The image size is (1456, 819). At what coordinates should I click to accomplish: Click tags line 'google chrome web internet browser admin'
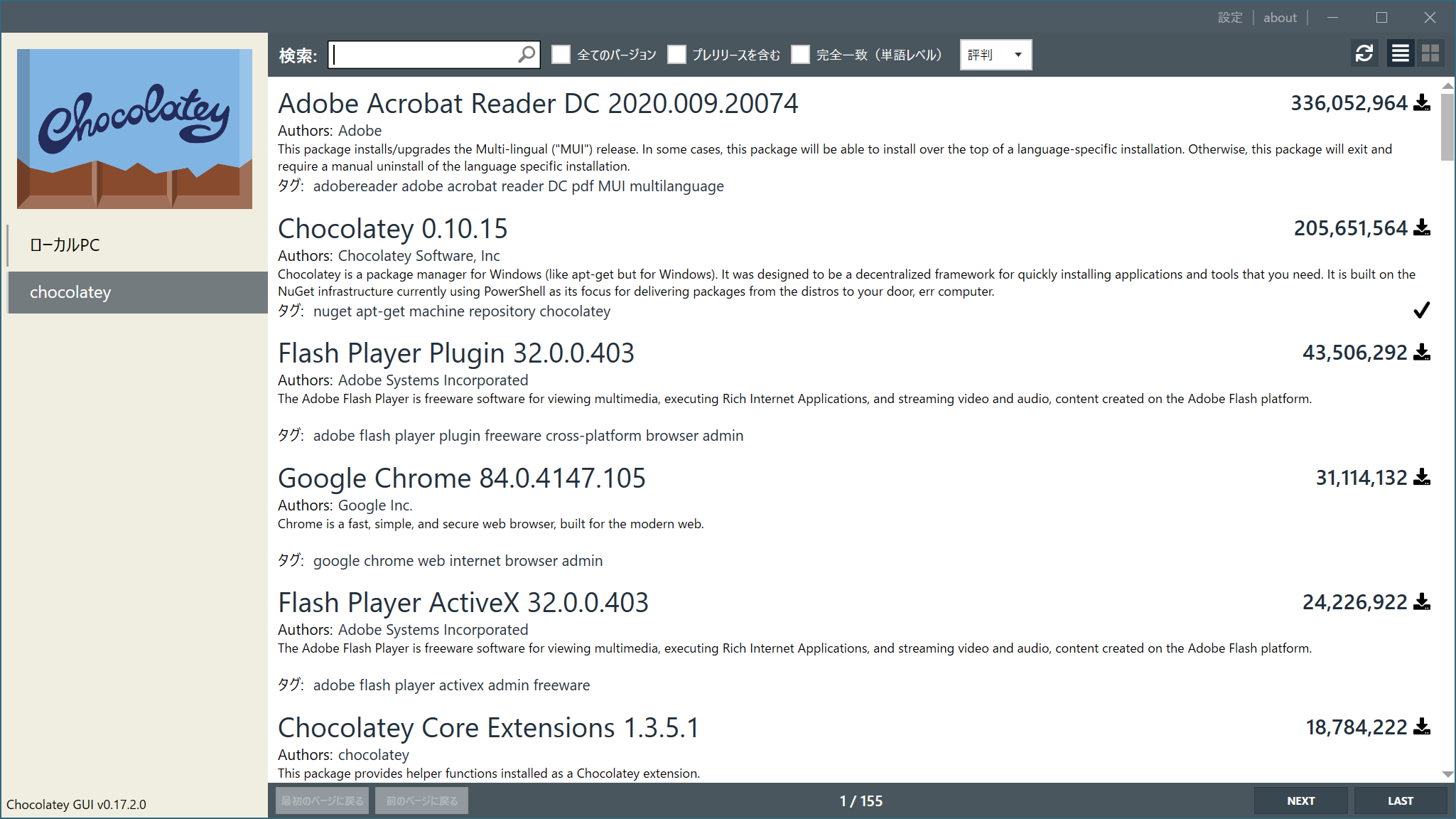click(x=458, y=561)
